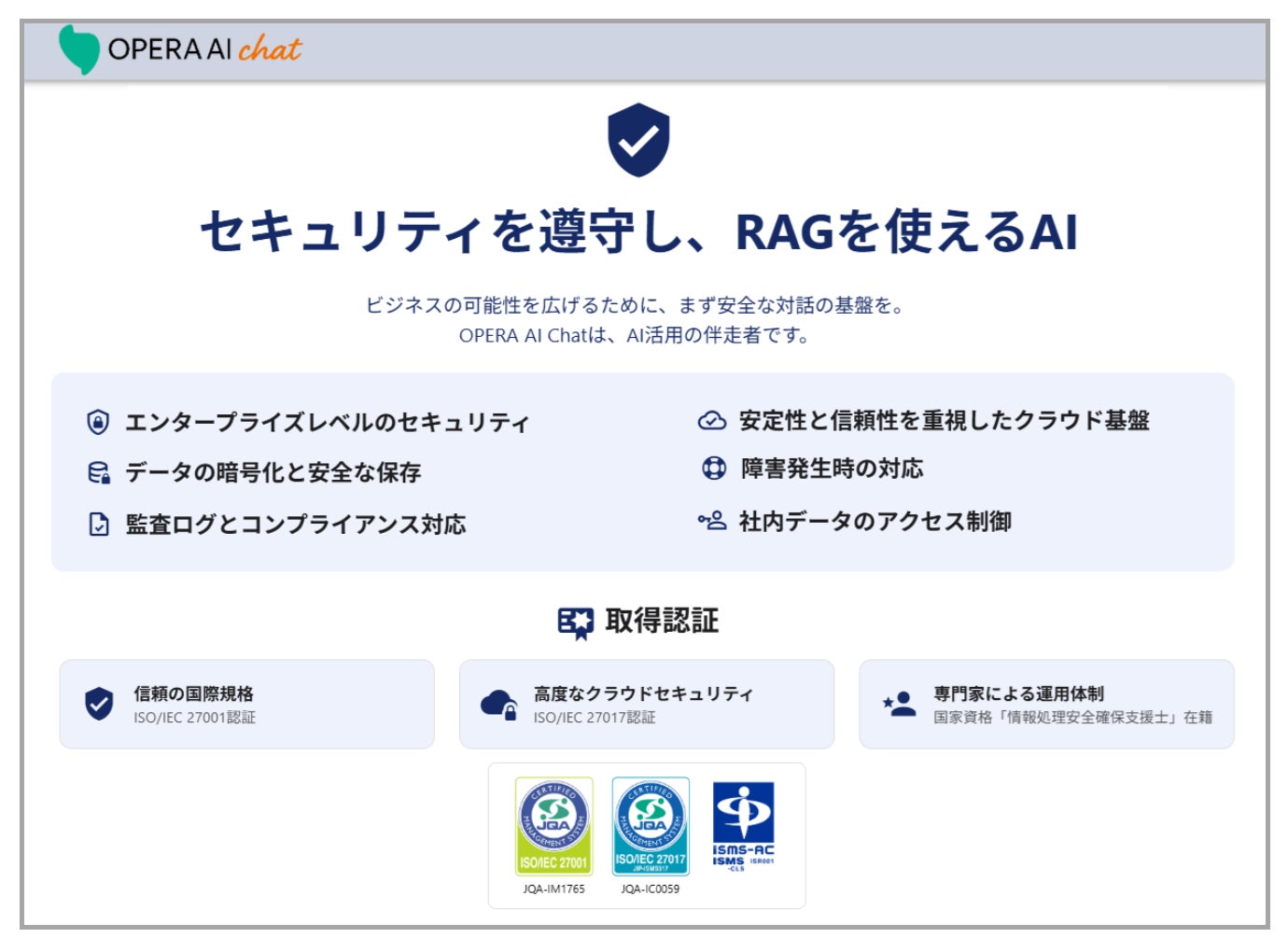Screen dimensions: 1288x952
Task: Click the certificate badge icon beside 取得認証
Action: pos(576,623)
